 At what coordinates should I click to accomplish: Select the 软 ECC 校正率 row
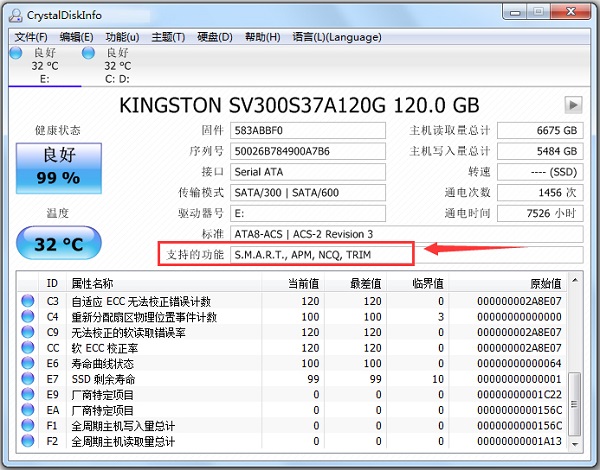[x=293, y=348]
